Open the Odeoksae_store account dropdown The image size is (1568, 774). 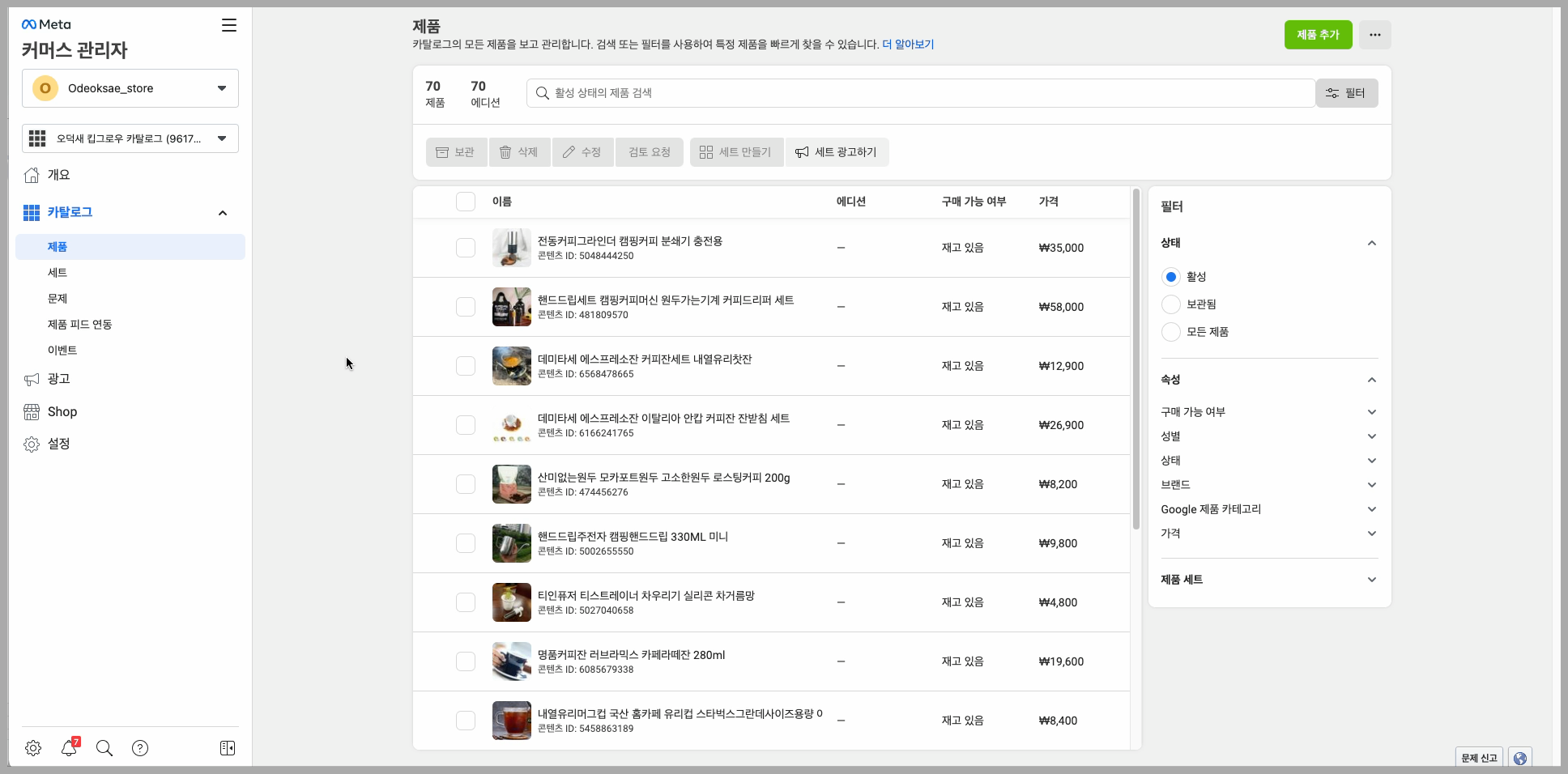click(130, 88)
